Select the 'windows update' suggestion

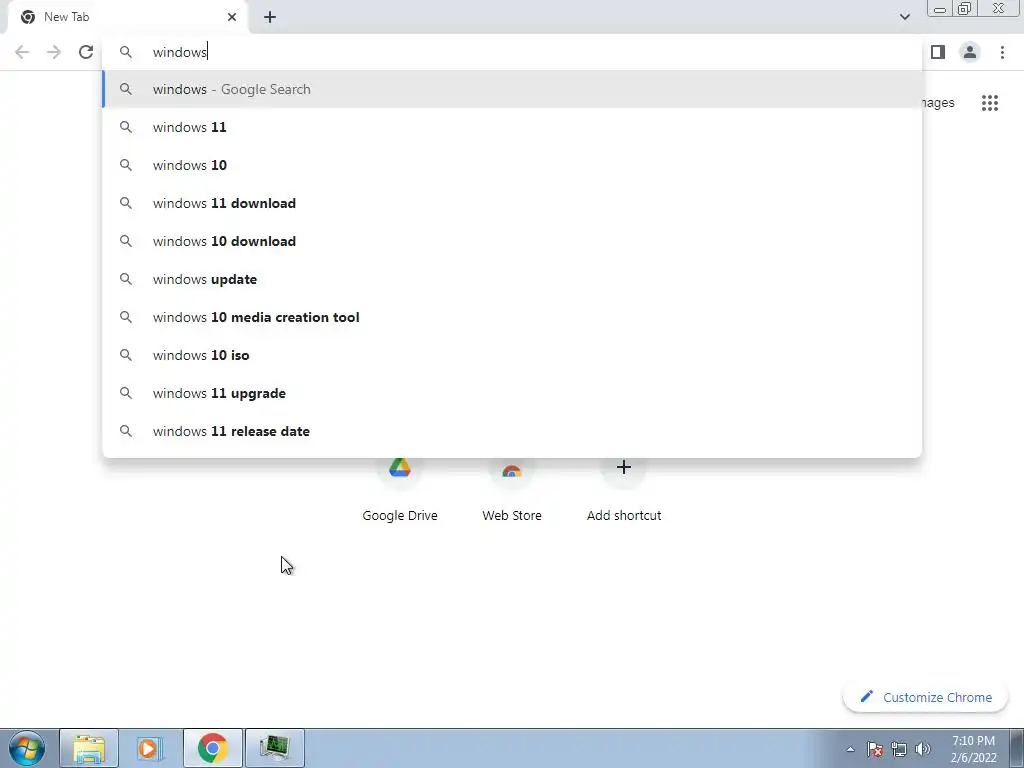[x=513, y=280]
